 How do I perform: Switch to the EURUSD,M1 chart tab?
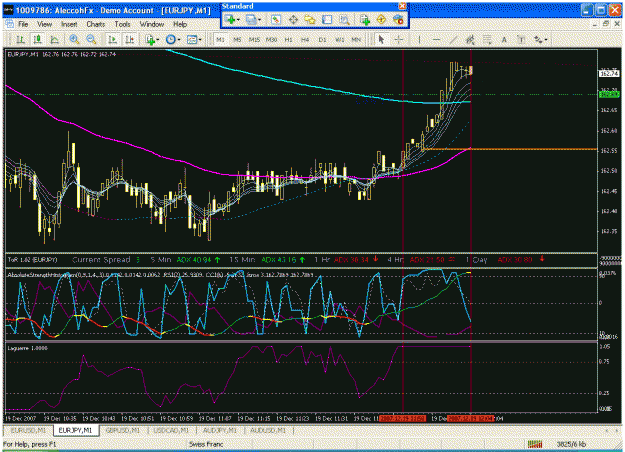click(28, 430)
